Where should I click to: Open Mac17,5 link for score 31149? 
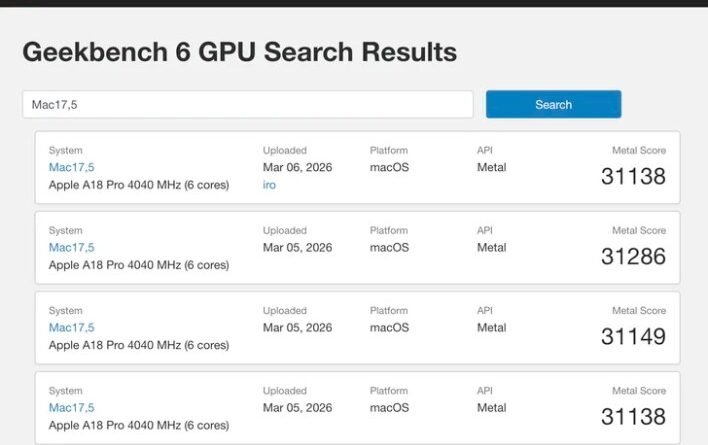(71, 327)
